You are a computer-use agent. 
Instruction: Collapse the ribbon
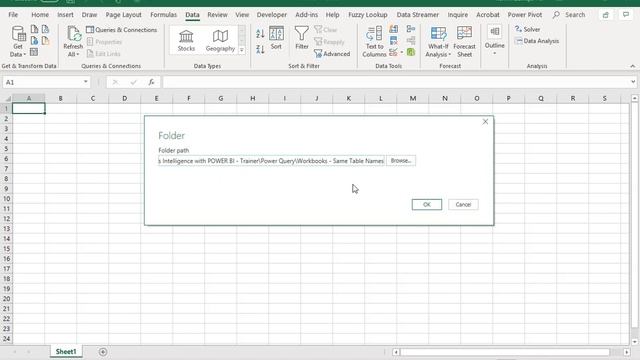(633, 66)
